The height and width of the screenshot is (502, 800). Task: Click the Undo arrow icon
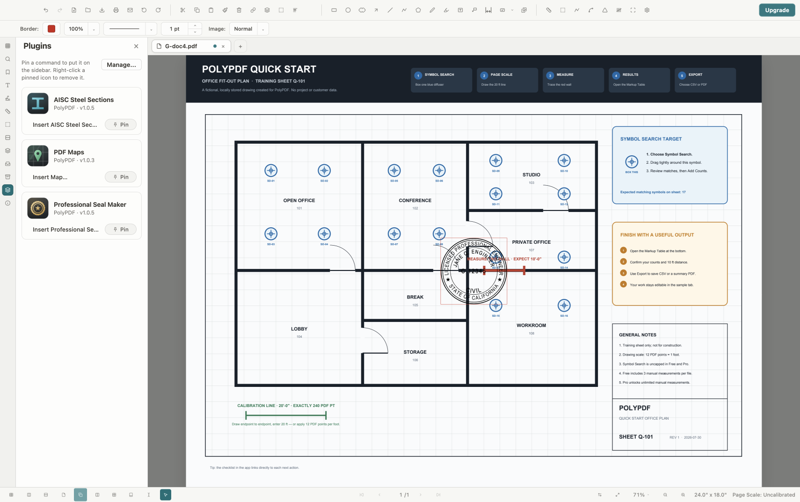click(46, 10)
